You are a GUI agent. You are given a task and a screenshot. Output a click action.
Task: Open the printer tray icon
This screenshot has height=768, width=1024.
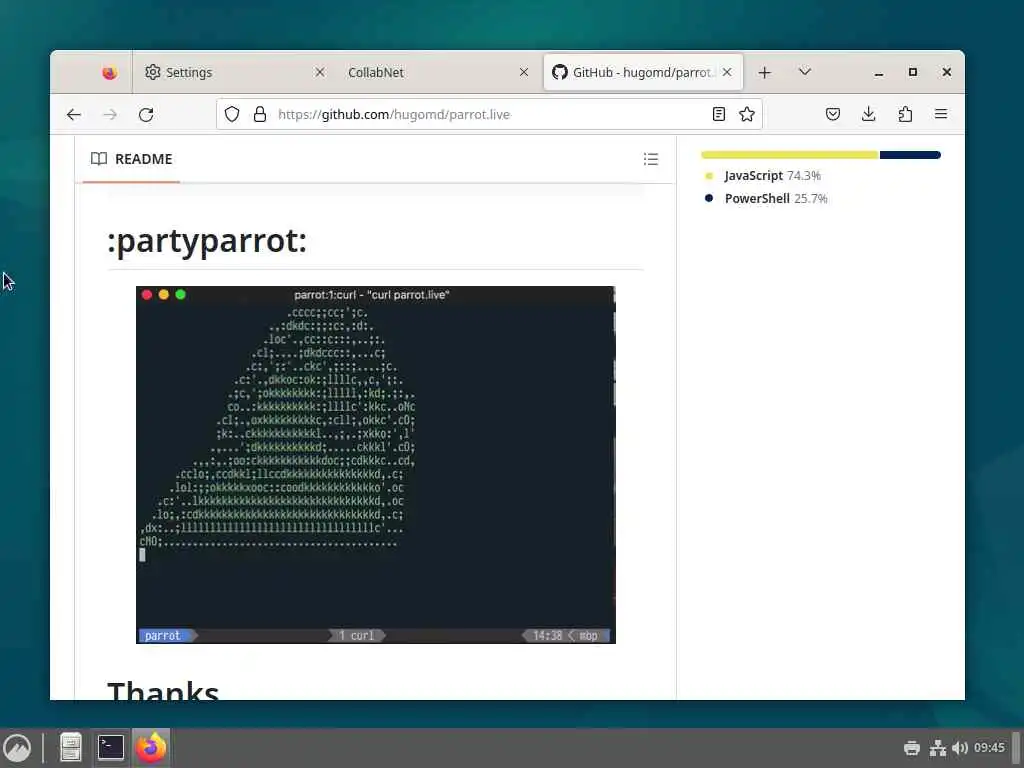pyautogui.click(x=912, y=748)
